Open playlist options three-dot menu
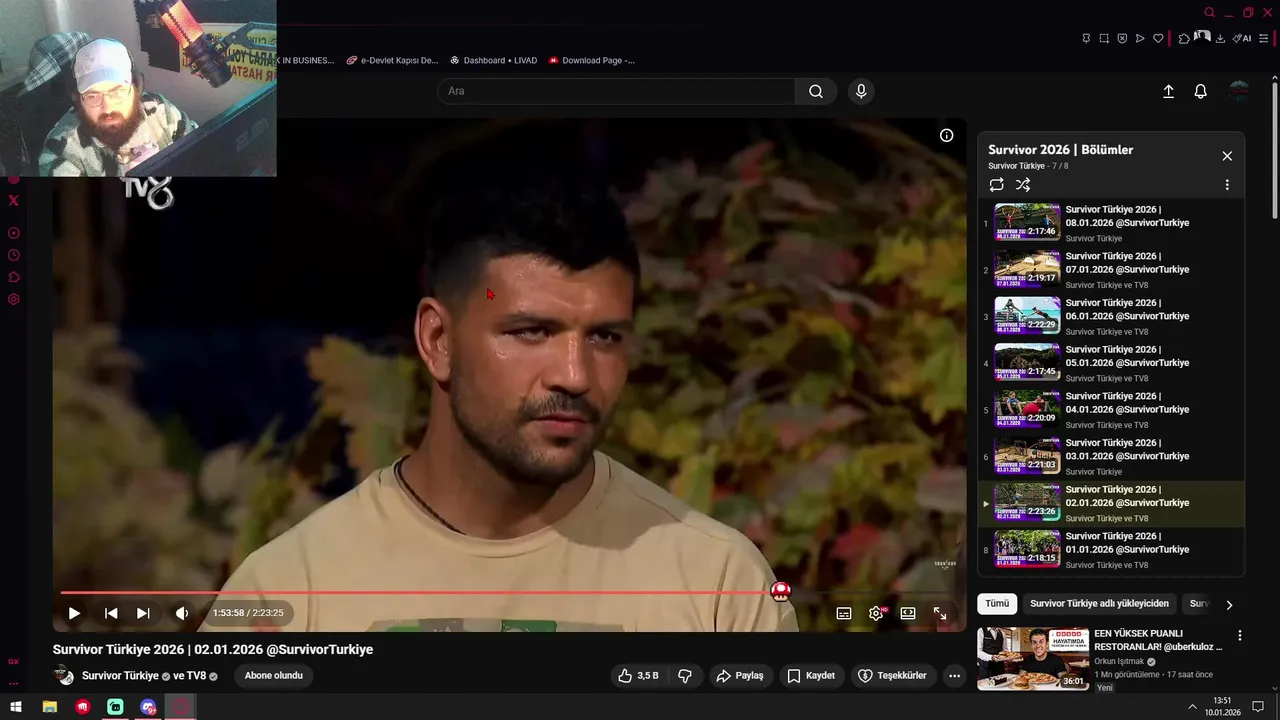The image size is (1280, 720). [x=1227, y=185]
